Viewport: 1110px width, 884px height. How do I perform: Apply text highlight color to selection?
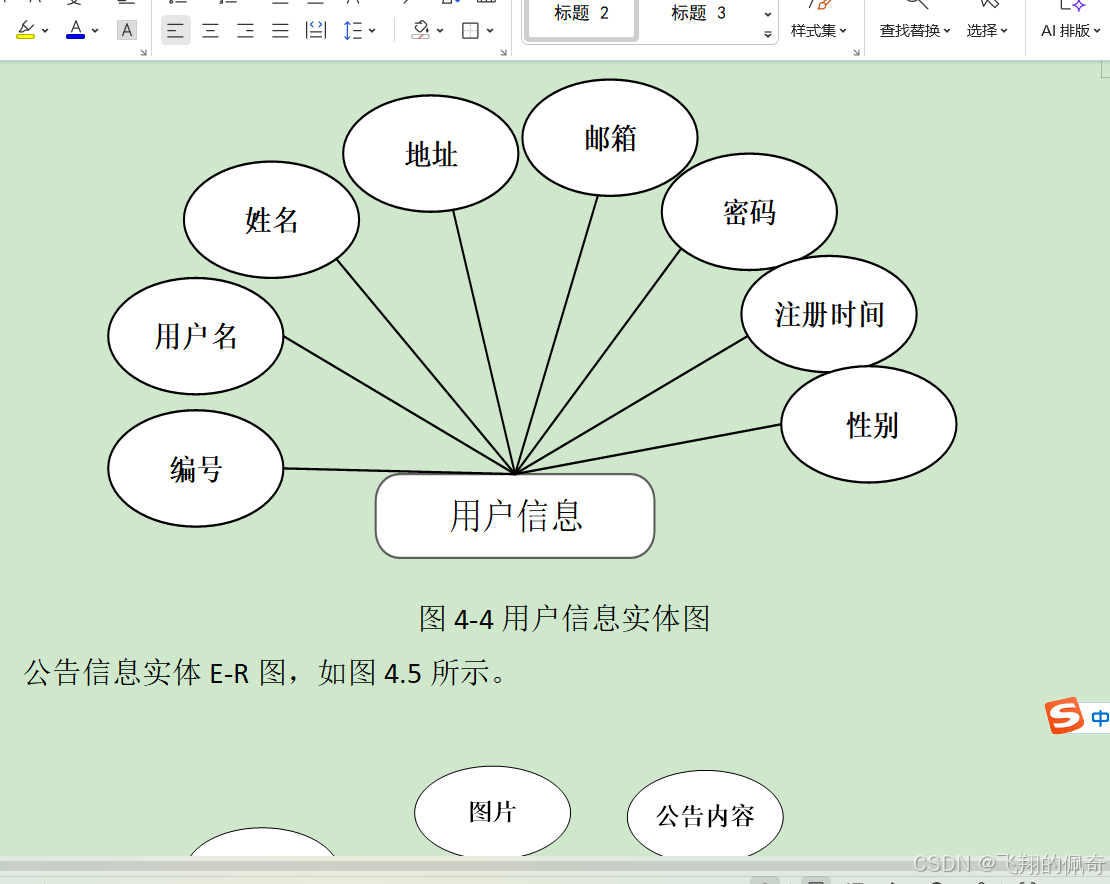tap(26, 27)
